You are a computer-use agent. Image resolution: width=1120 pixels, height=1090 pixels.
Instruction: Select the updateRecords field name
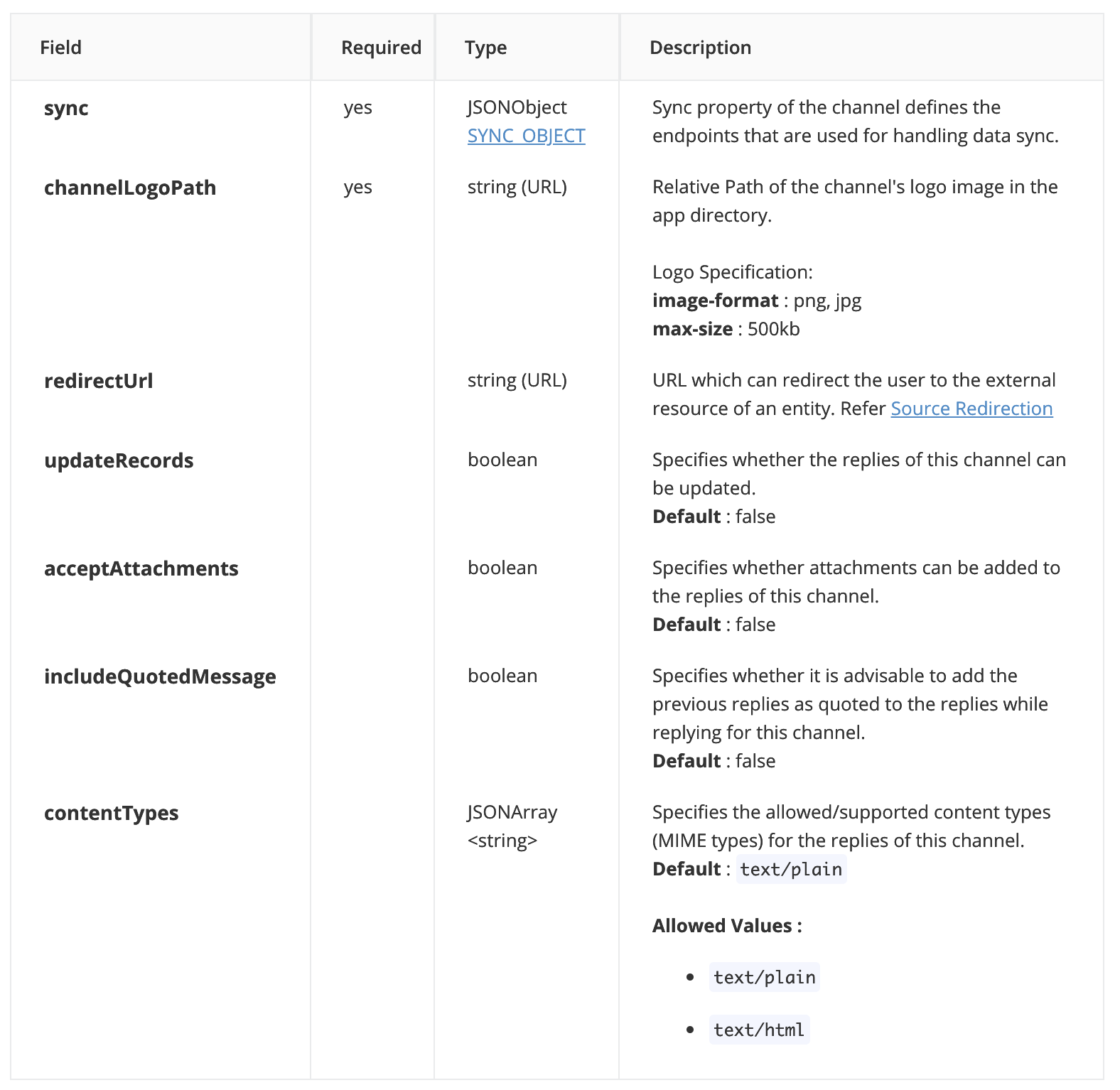[119, 460]
